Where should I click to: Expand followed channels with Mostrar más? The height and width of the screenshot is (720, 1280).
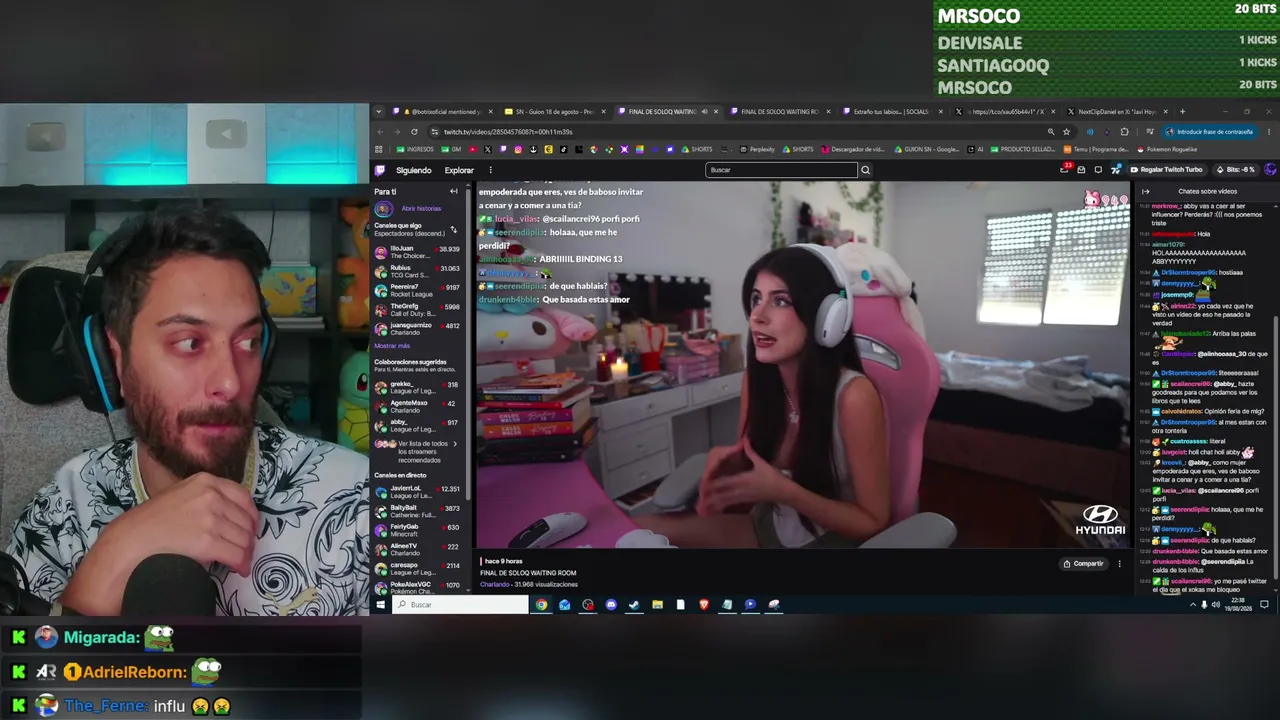pyautogui.click(x=392, y=346)
